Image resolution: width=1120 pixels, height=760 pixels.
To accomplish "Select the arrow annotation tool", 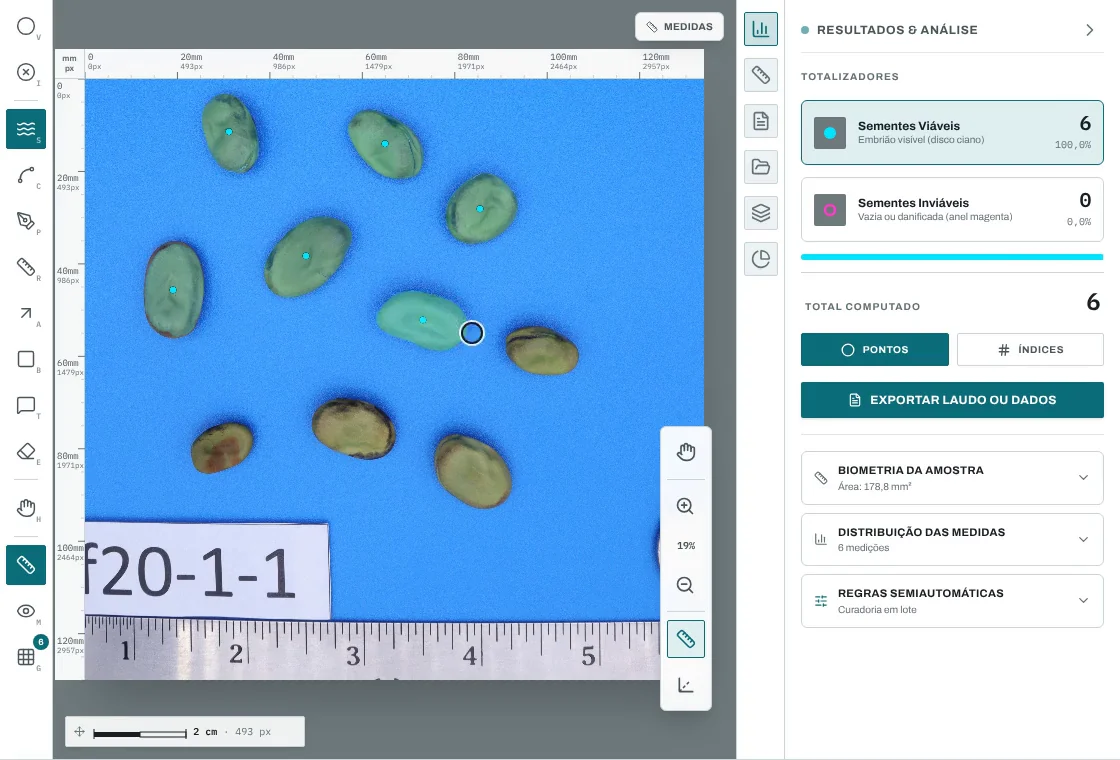I will click(26, 313).
